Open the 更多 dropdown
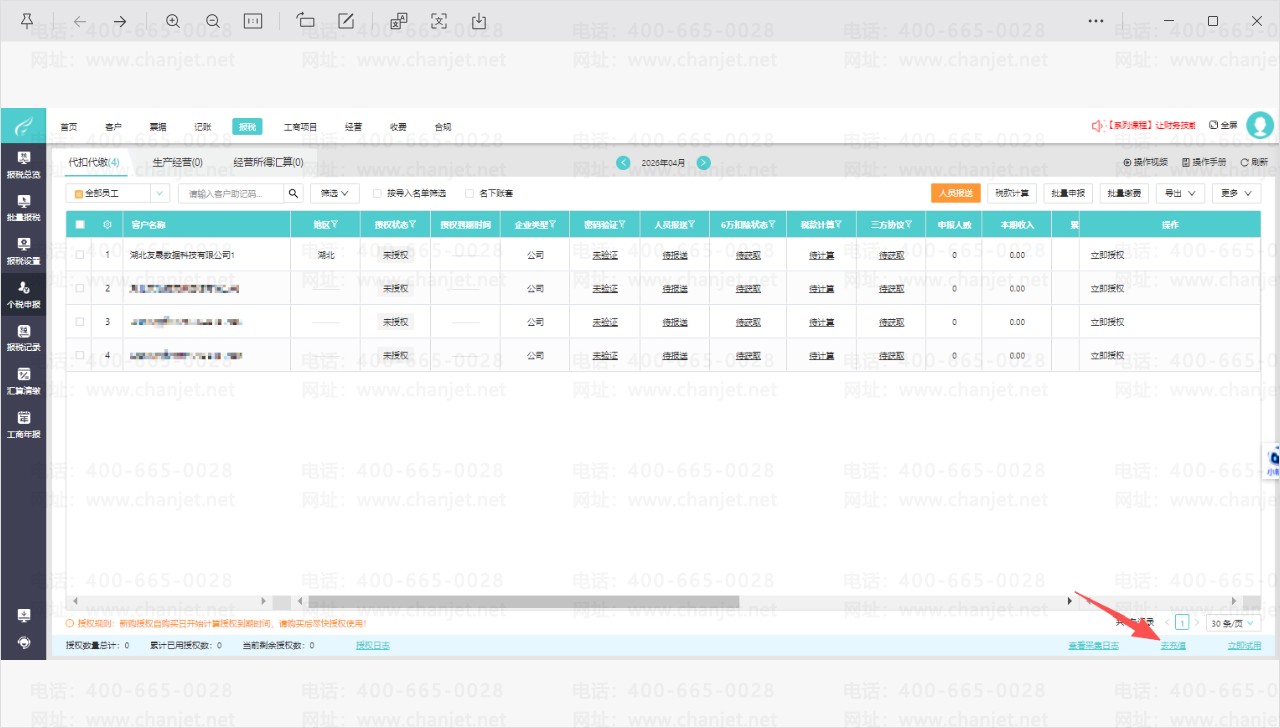Image resolution: width=1280 pixels, height=728 pixels. point(1236,193)
